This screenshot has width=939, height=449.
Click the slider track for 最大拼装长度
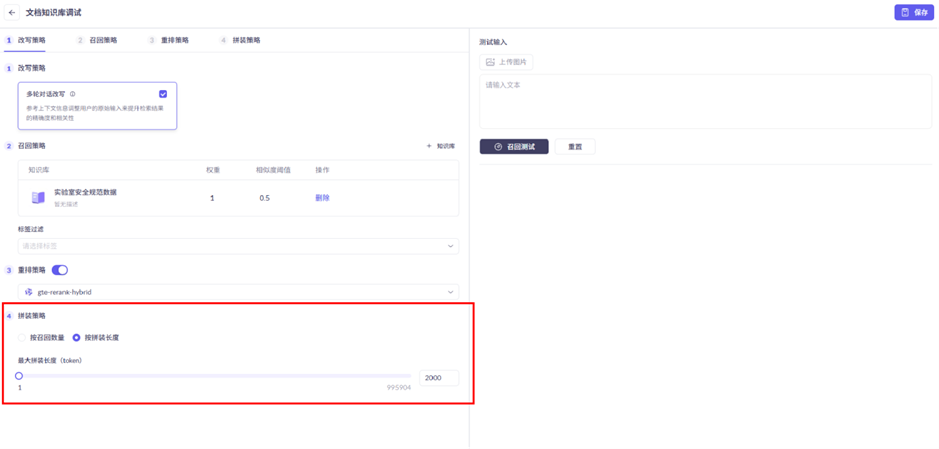[214, 376]
